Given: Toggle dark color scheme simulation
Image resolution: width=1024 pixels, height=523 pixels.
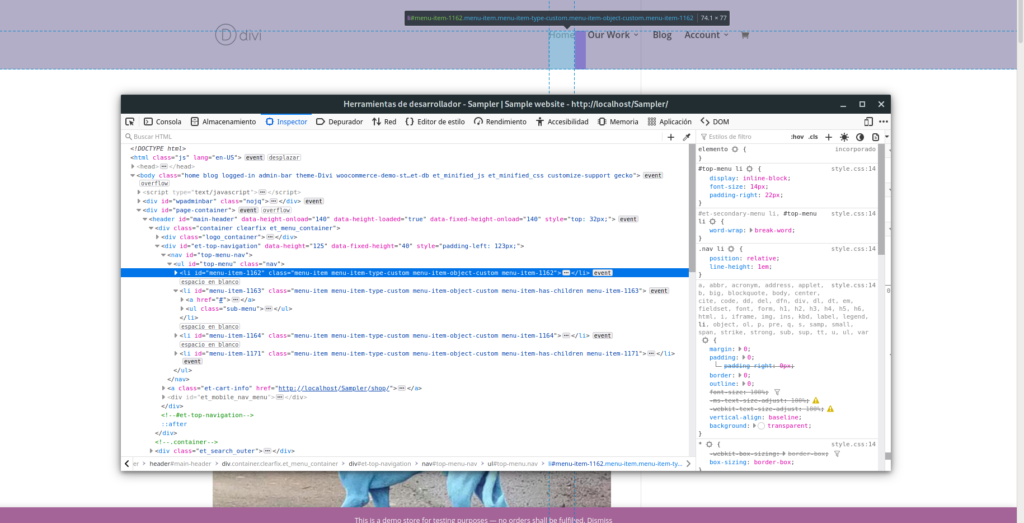Looking at the screenshot, I should pyautogui.click(x=860, y=137).
